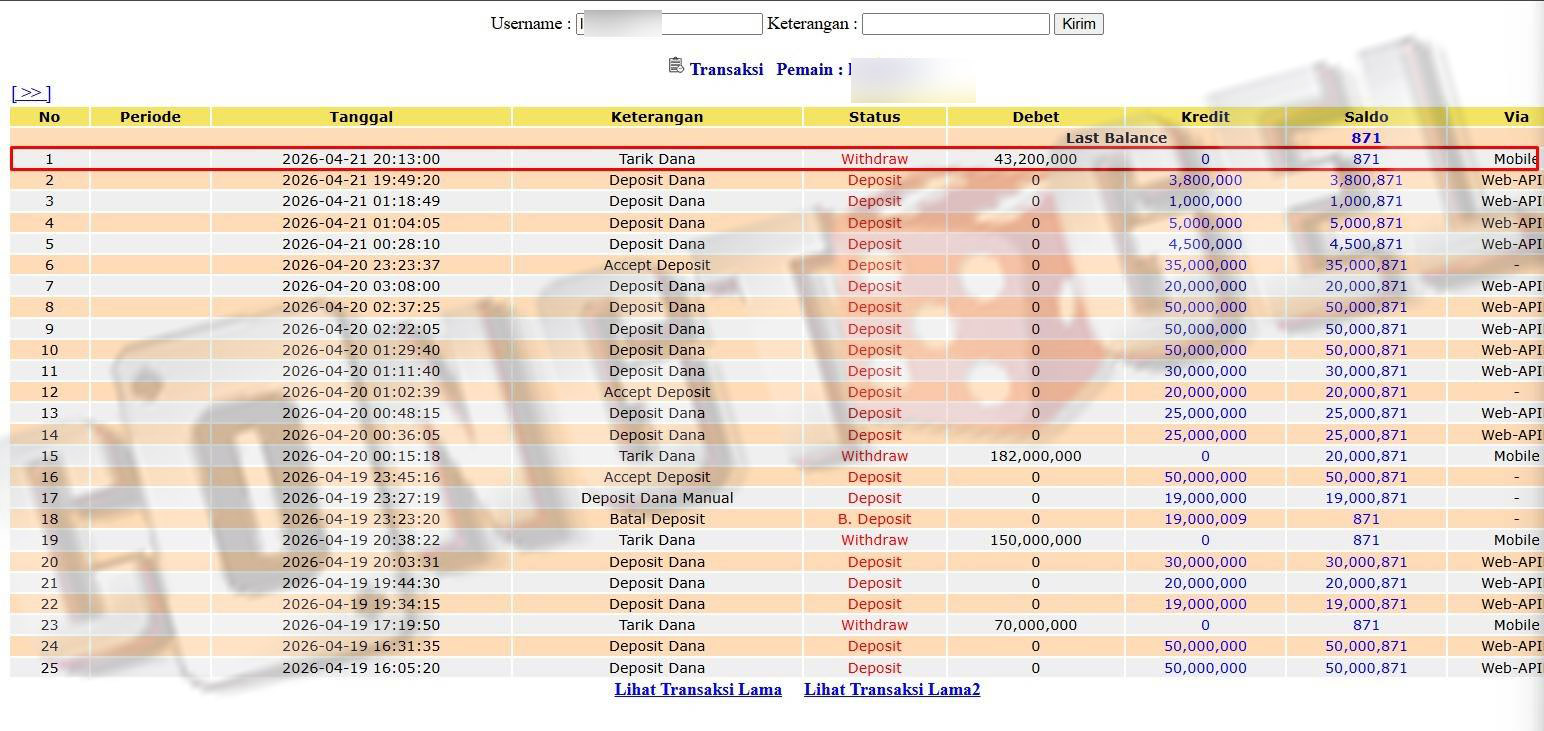The height and width of the screenshot is (731, 1544).
Task: Click the Status column header
Action: click(874, 117)
